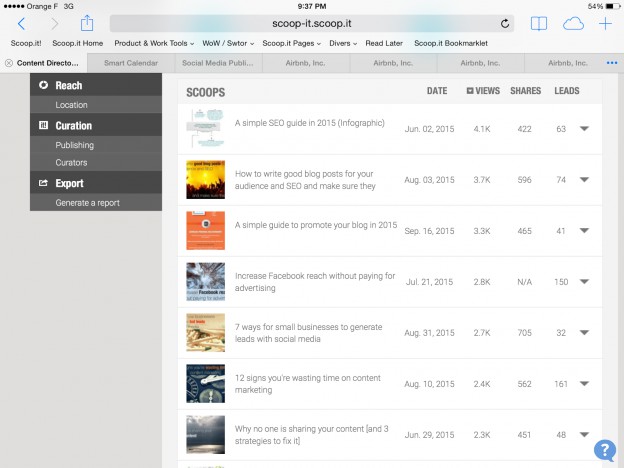
Task: Click date Jul. 21, 2015
Action: [429, 282]
